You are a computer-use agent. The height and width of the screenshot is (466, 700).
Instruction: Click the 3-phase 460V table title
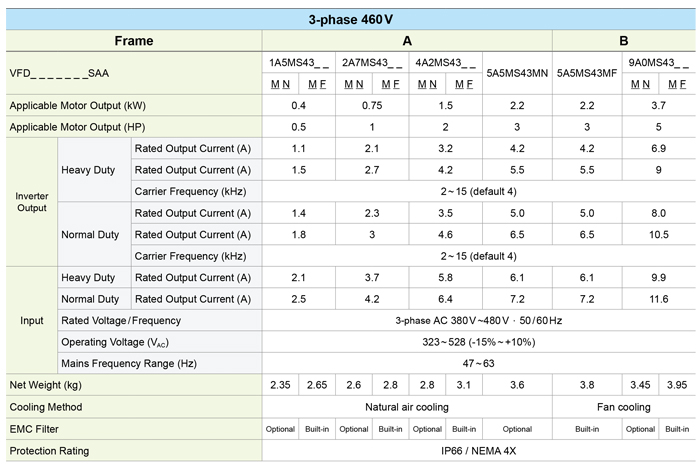tap(350, 20)
